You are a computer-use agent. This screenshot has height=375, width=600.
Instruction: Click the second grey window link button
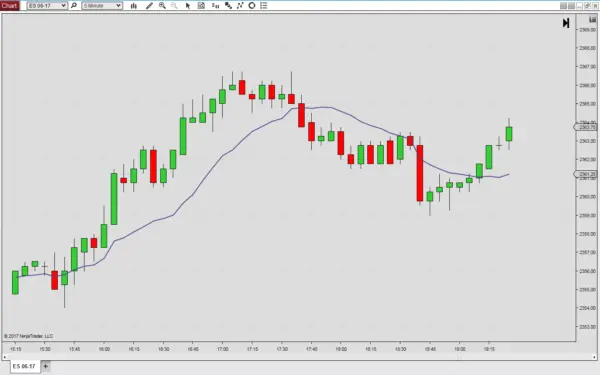point(571,6)
